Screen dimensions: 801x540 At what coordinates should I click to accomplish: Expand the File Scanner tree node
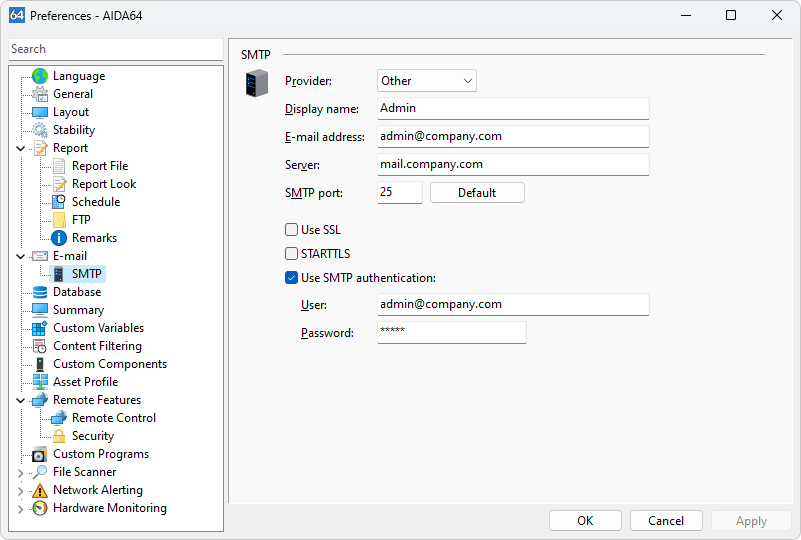(x=21, y=472)
